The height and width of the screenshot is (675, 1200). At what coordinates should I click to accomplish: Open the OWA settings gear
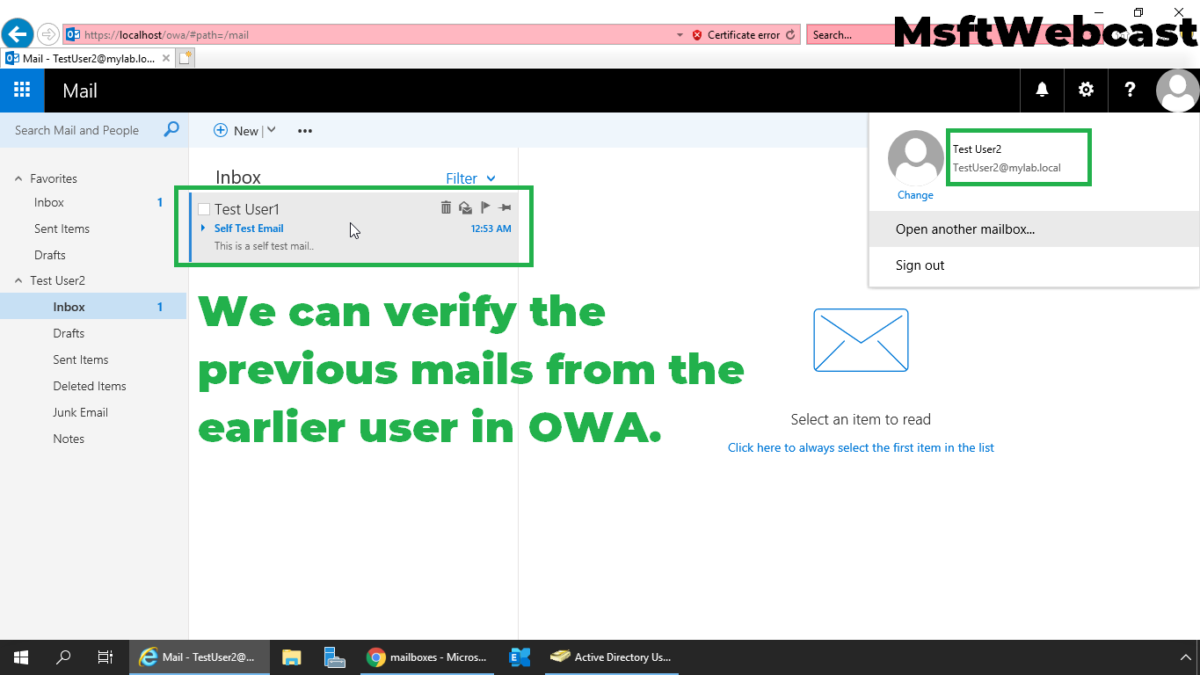1085,90
